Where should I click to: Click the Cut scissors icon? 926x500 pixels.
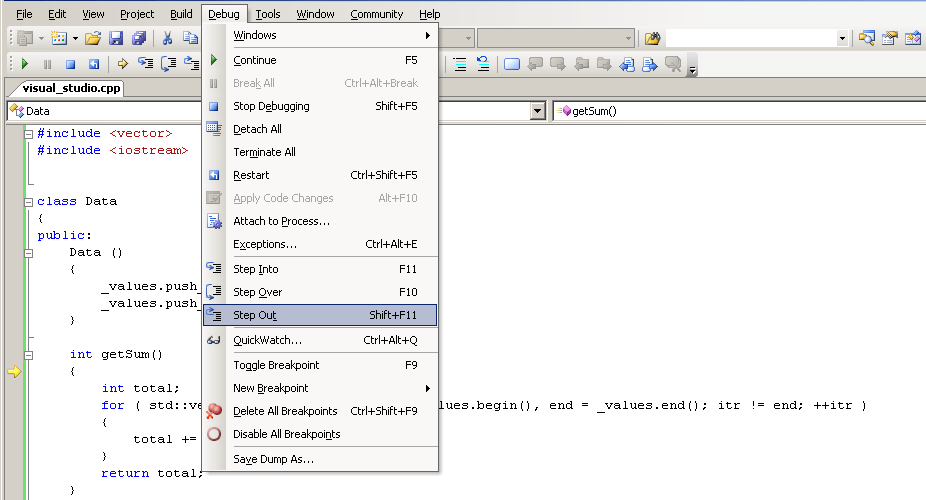[168, 38]
